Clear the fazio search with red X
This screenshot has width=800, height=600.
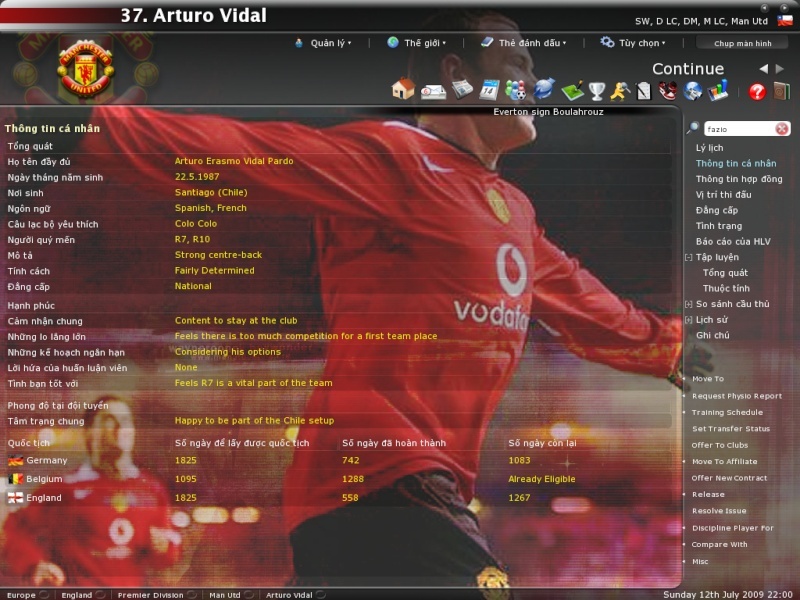pos(781,129)
